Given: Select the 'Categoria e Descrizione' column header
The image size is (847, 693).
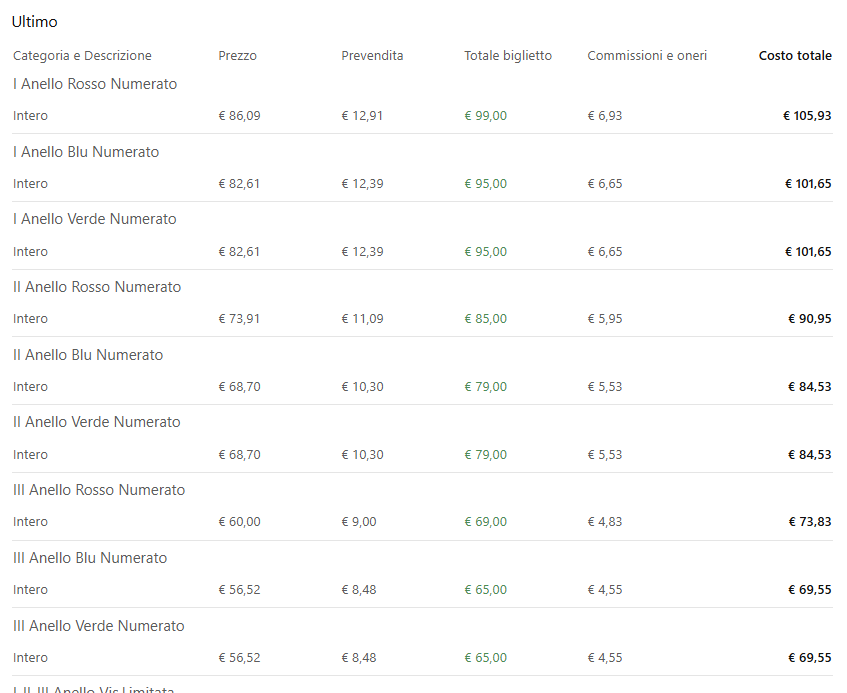Looking at the screenshot, I should [x=82, y=56].
